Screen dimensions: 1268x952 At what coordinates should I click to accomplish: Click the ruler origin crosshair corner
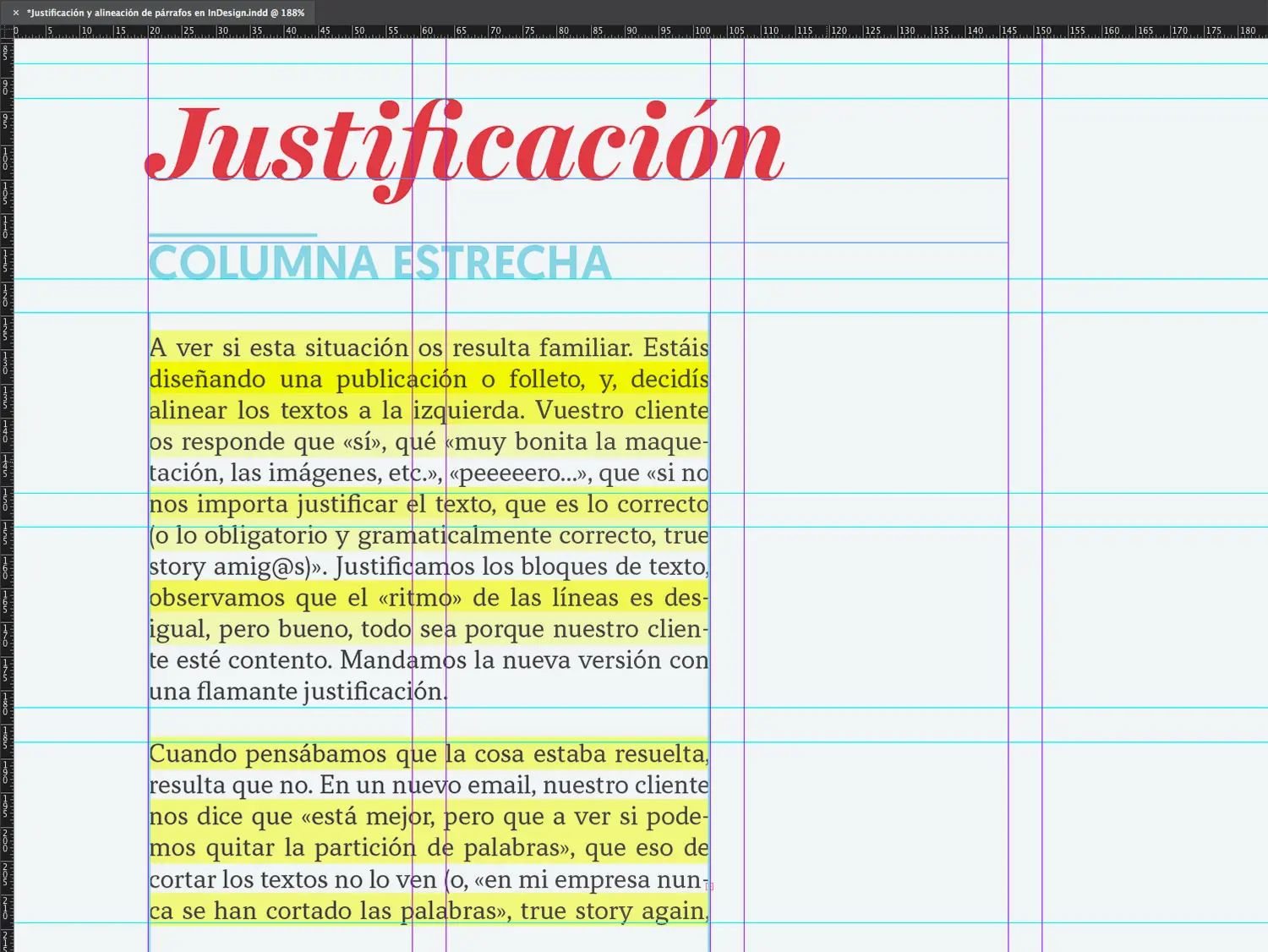(x=7, y=31)
